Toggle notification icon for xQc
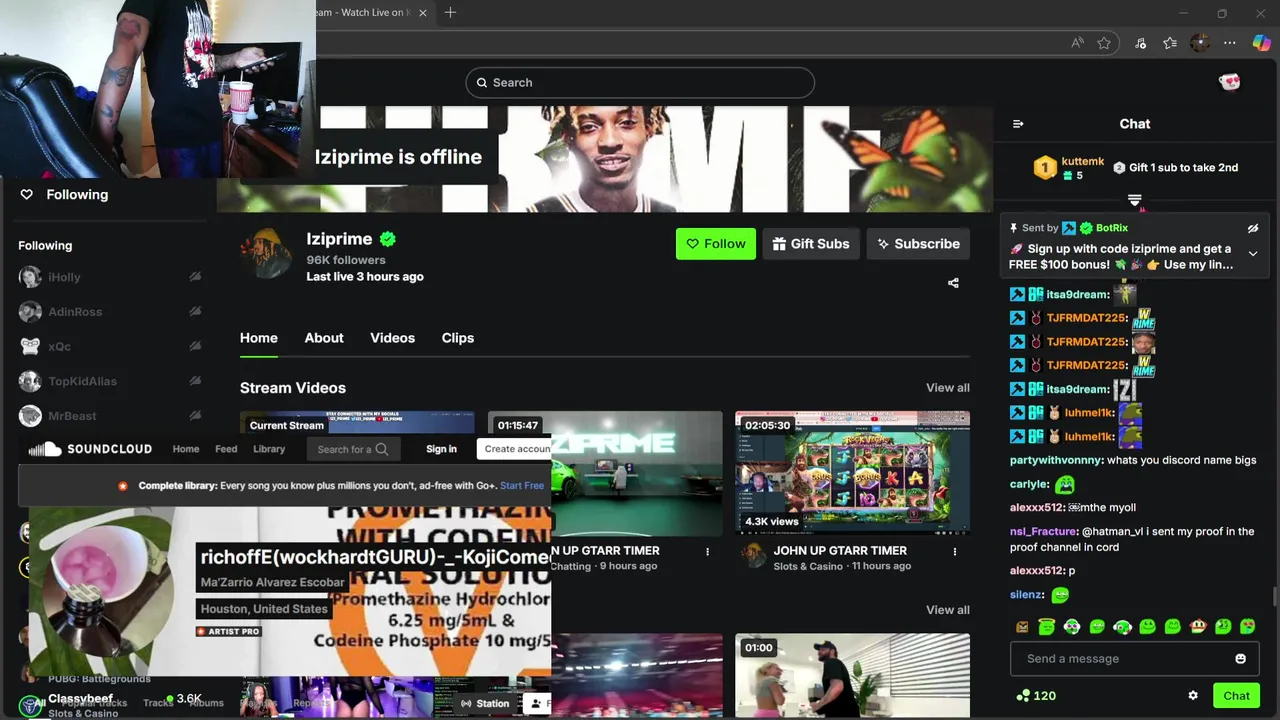Screen dimensions: 1280x720 (195, 347)
